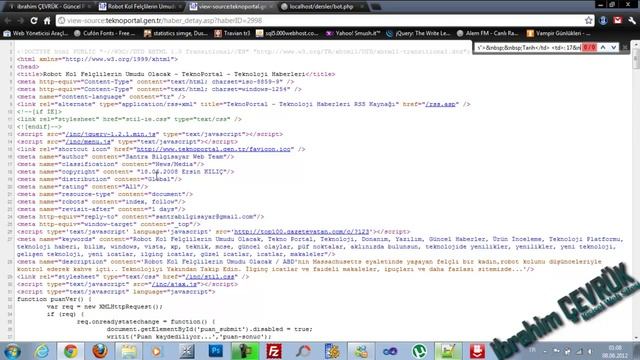Open Photoshop from taskbar
The height and width of the screenshot is (360, 640).
[216, 351]
